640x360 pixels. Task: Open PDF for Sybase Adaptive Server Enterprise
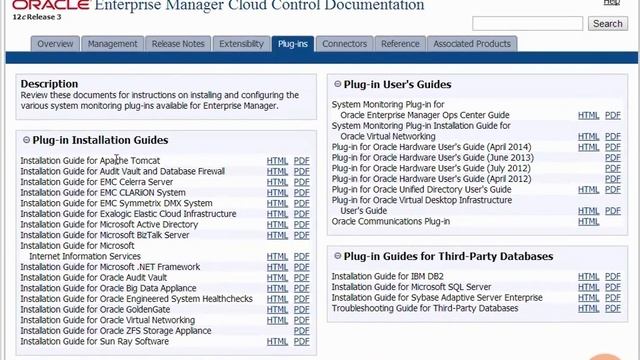(613, 298)
